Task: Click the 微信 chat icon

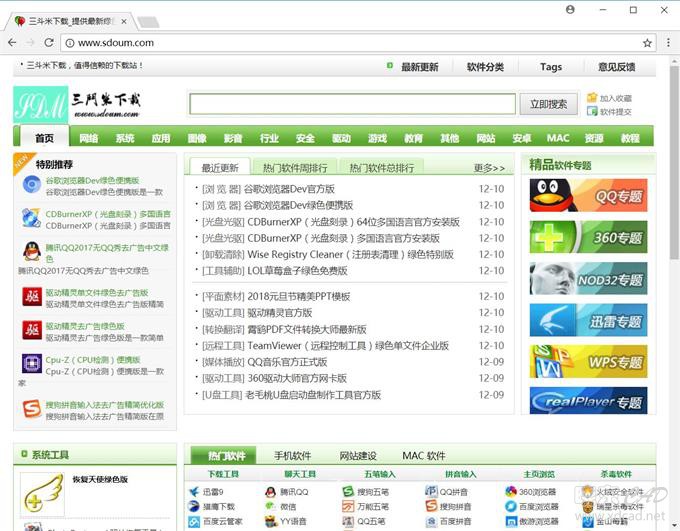Action: [271, 506]
